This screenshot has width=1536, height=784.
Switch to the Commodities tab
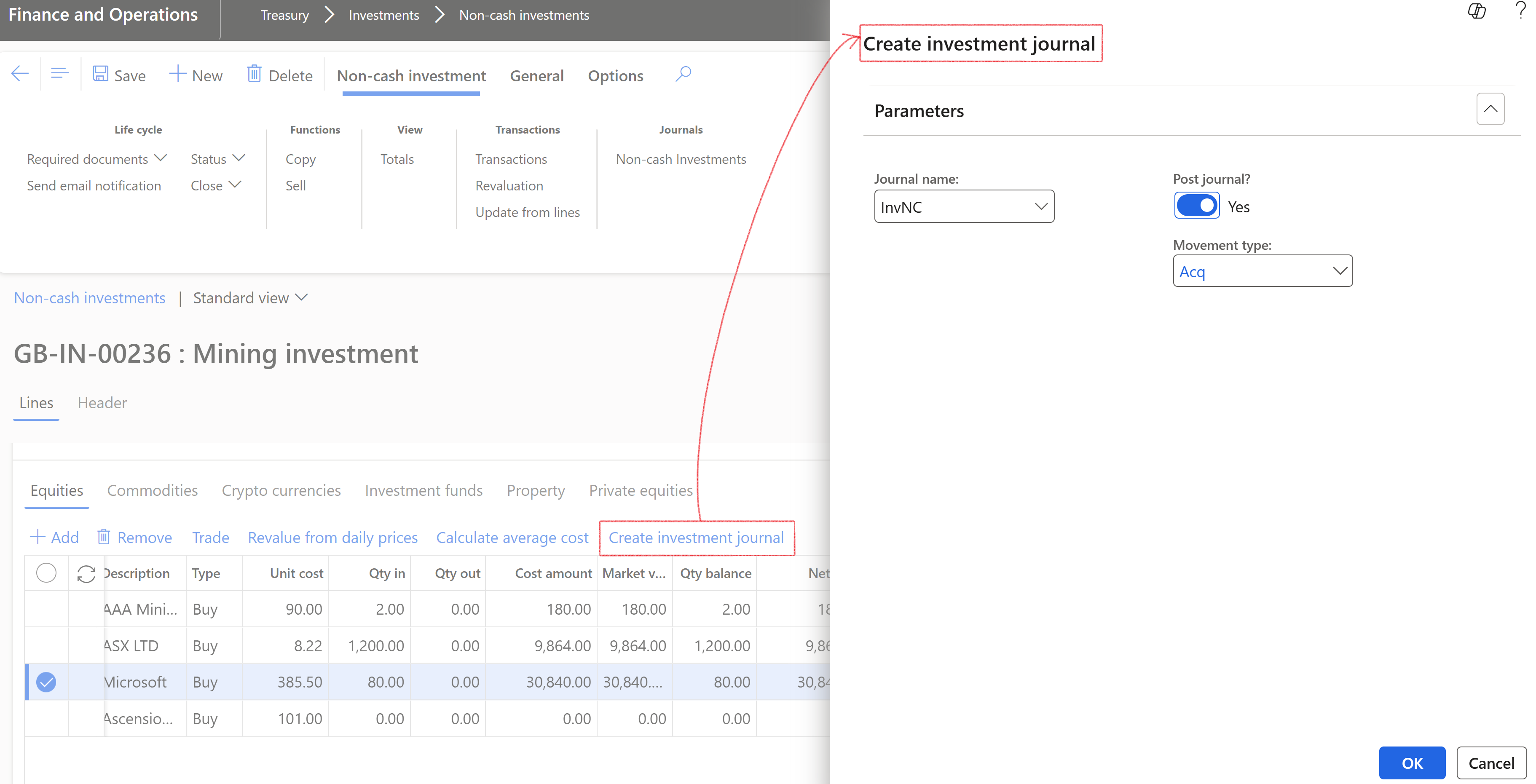152,491
